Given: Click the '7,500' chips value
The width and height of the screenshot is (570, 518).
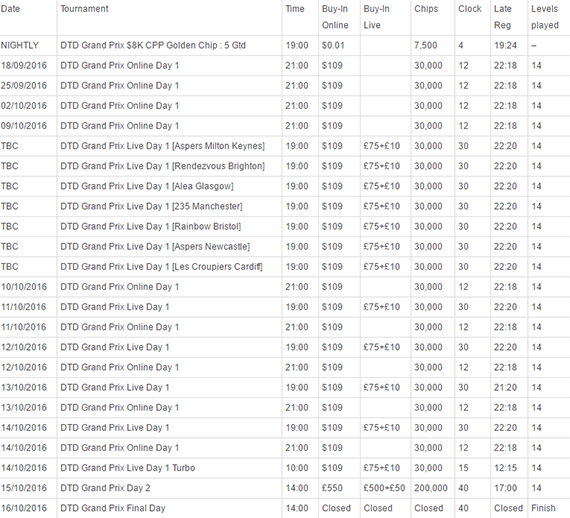Looking at the screenshot, I should point(426,45).
